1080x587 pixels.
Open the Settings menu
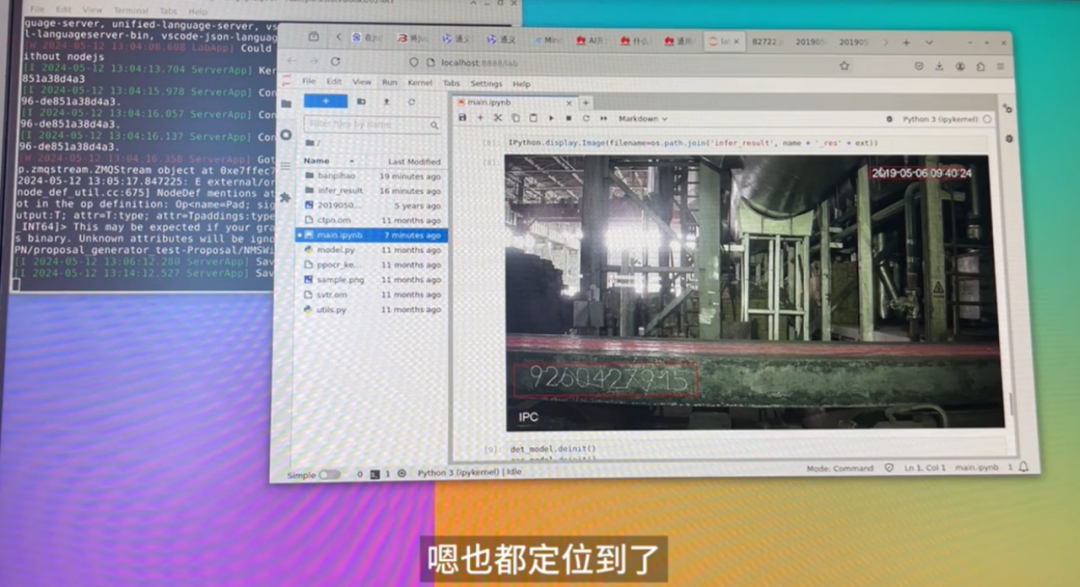pos(486,83)
